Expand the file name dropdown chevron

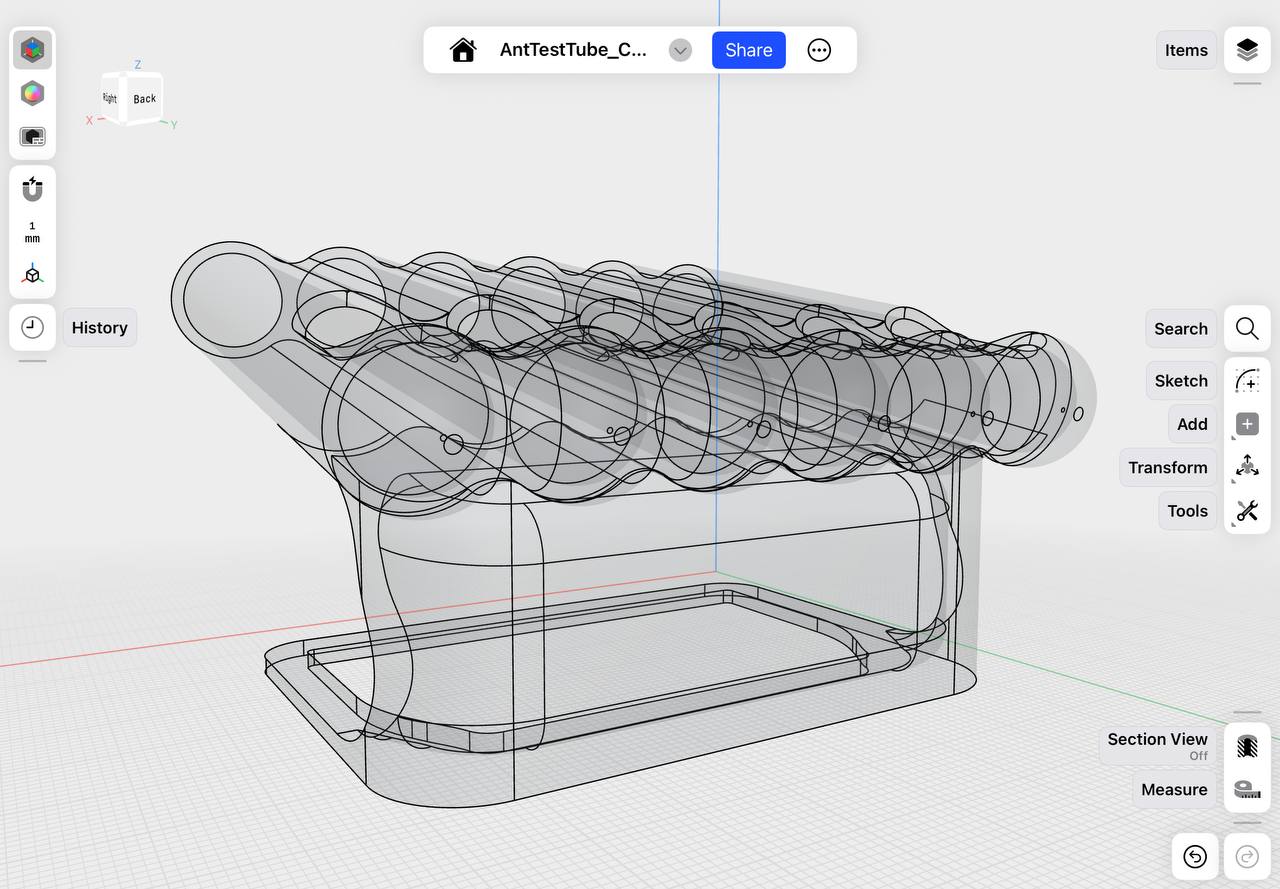click(680, 50)
